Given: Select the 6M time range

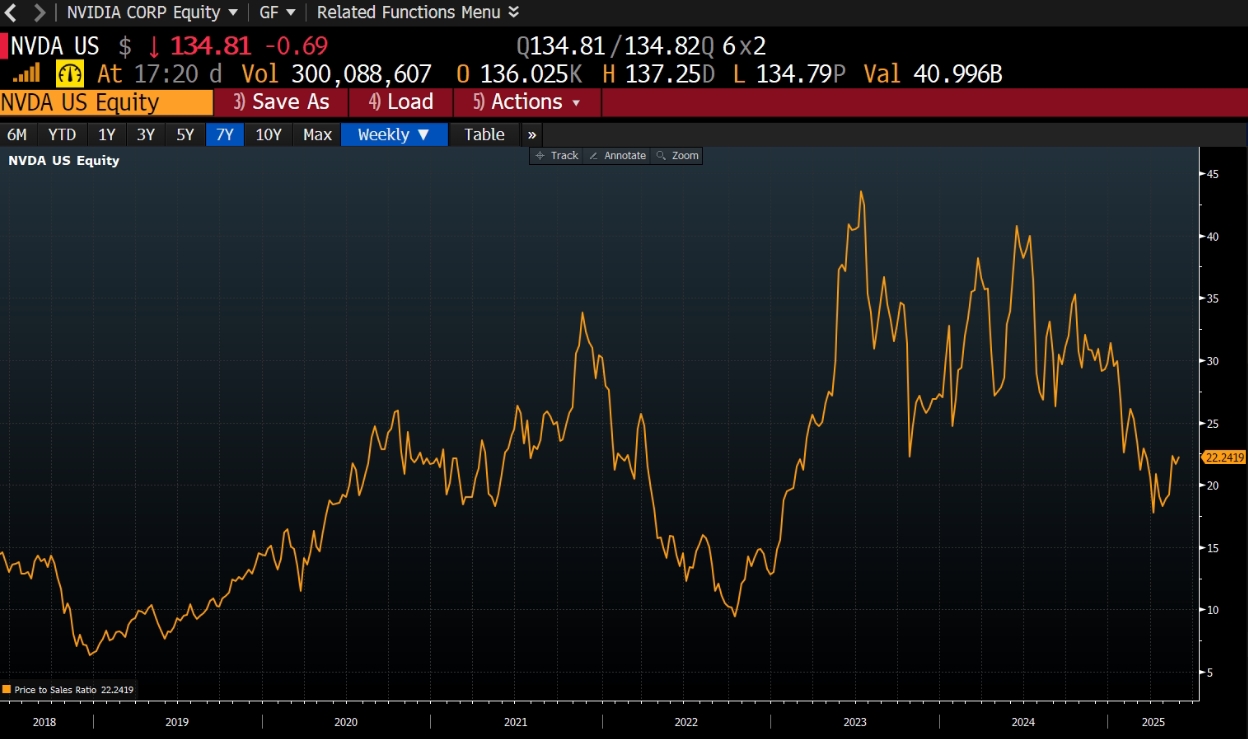Looking at the screenshot, I should (17, 134).
